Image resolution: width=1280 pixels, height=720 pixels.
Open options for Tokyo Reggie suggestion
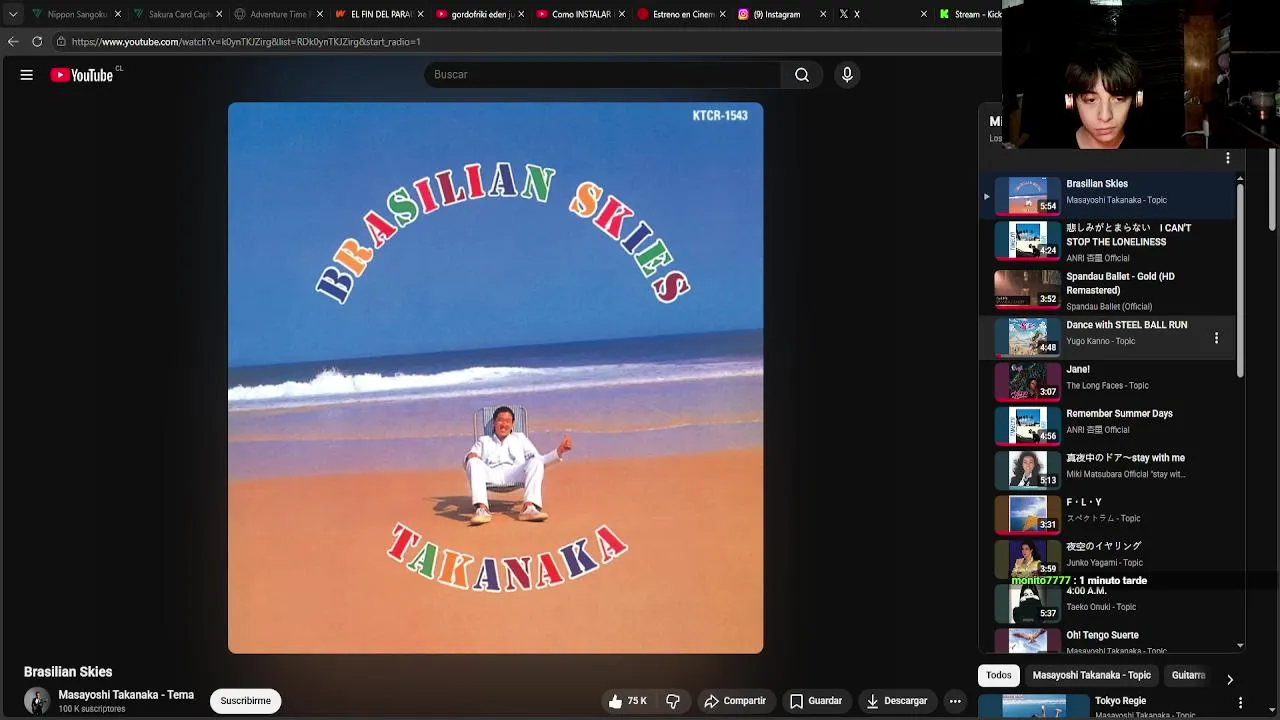1240,703
